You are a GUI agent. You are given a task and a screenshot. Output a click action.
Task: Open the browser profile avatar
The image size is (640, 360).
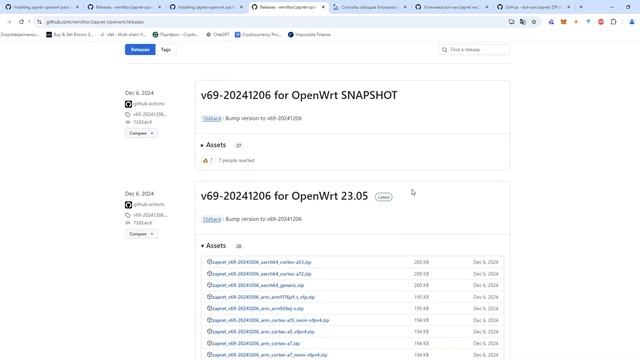632,22
